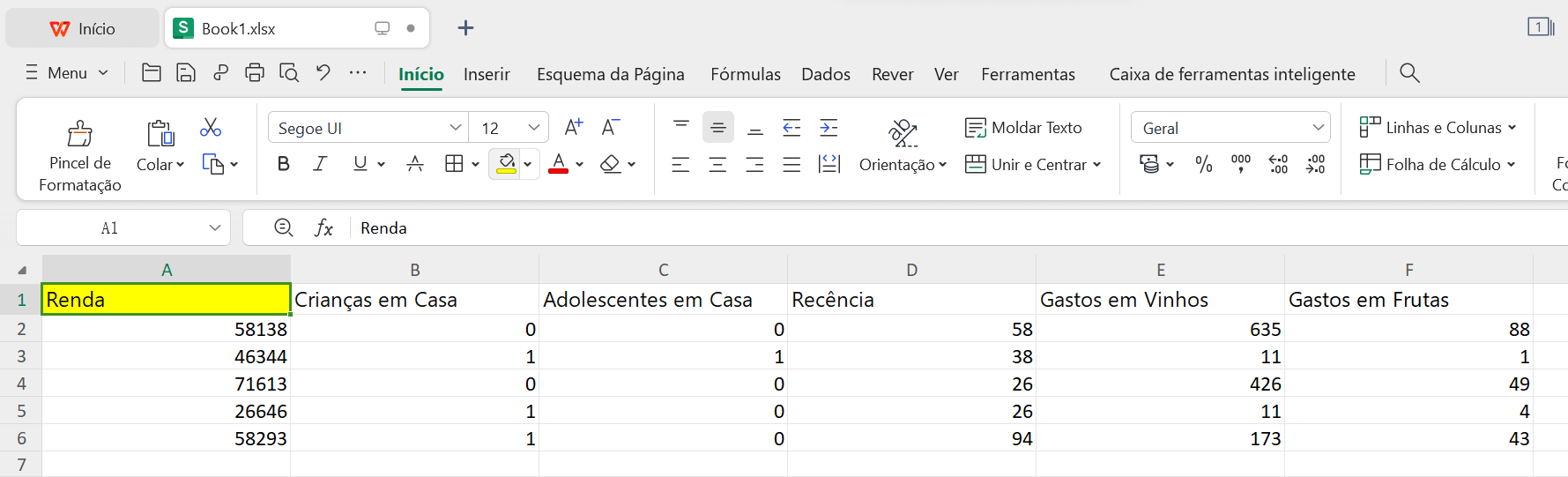Expand Linhas e Colunas dropdown
Screen dimensions: 1568x477
tap(1512, 128)
